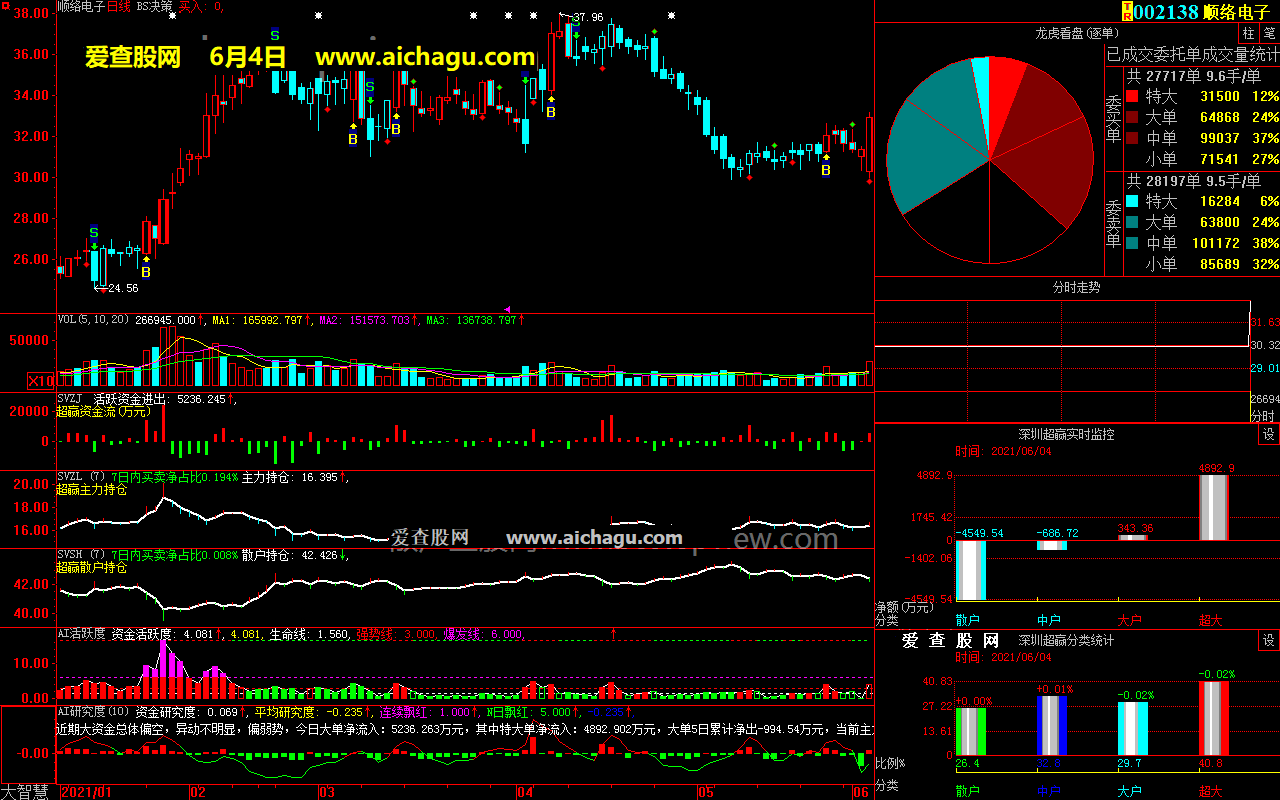Click the AI研究度(10) indicator label

[94, 712]
